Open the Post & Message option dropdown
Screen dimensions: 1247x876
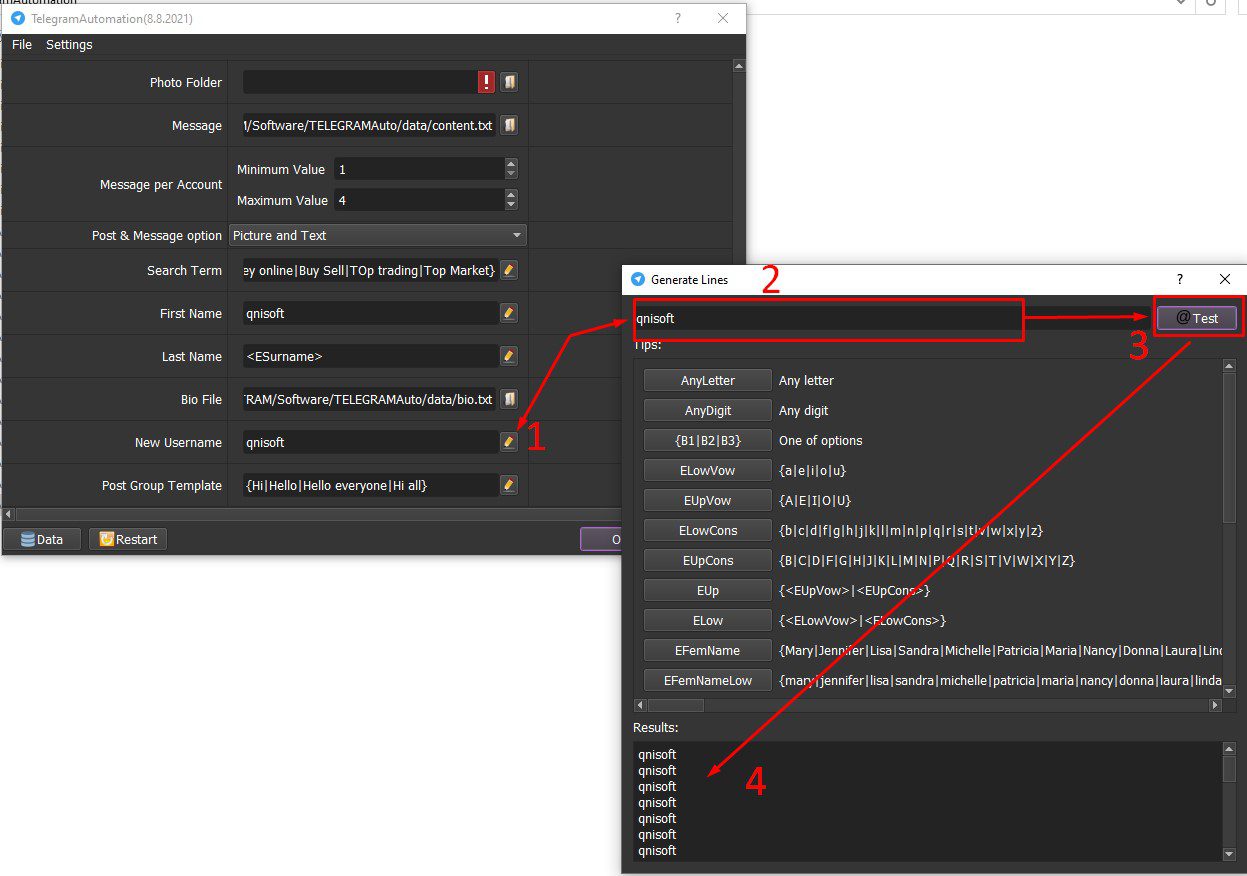click(378, 235)
